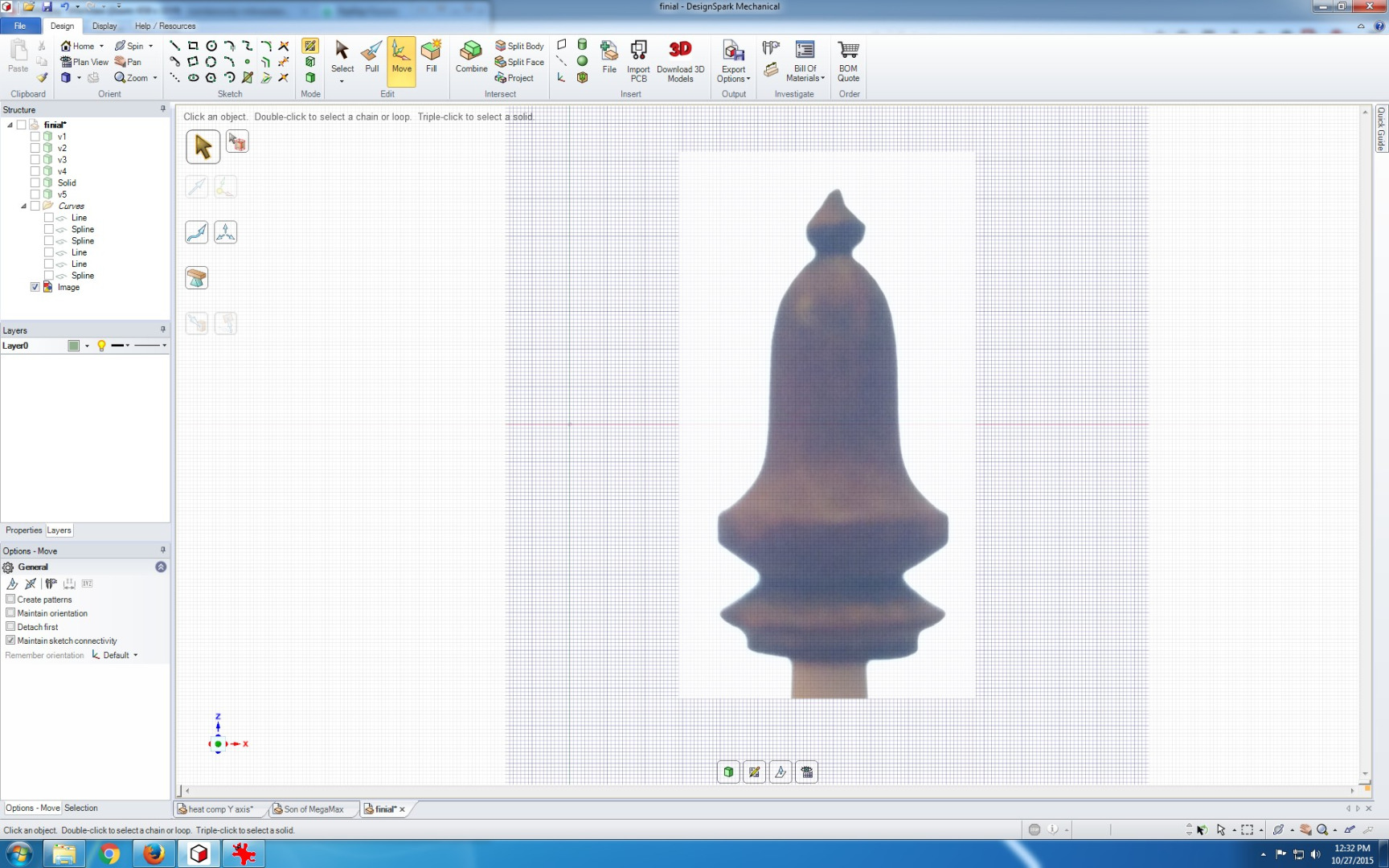This screenshot has height=868, width=1389.
Task: Insert a File
Action: 609,58
